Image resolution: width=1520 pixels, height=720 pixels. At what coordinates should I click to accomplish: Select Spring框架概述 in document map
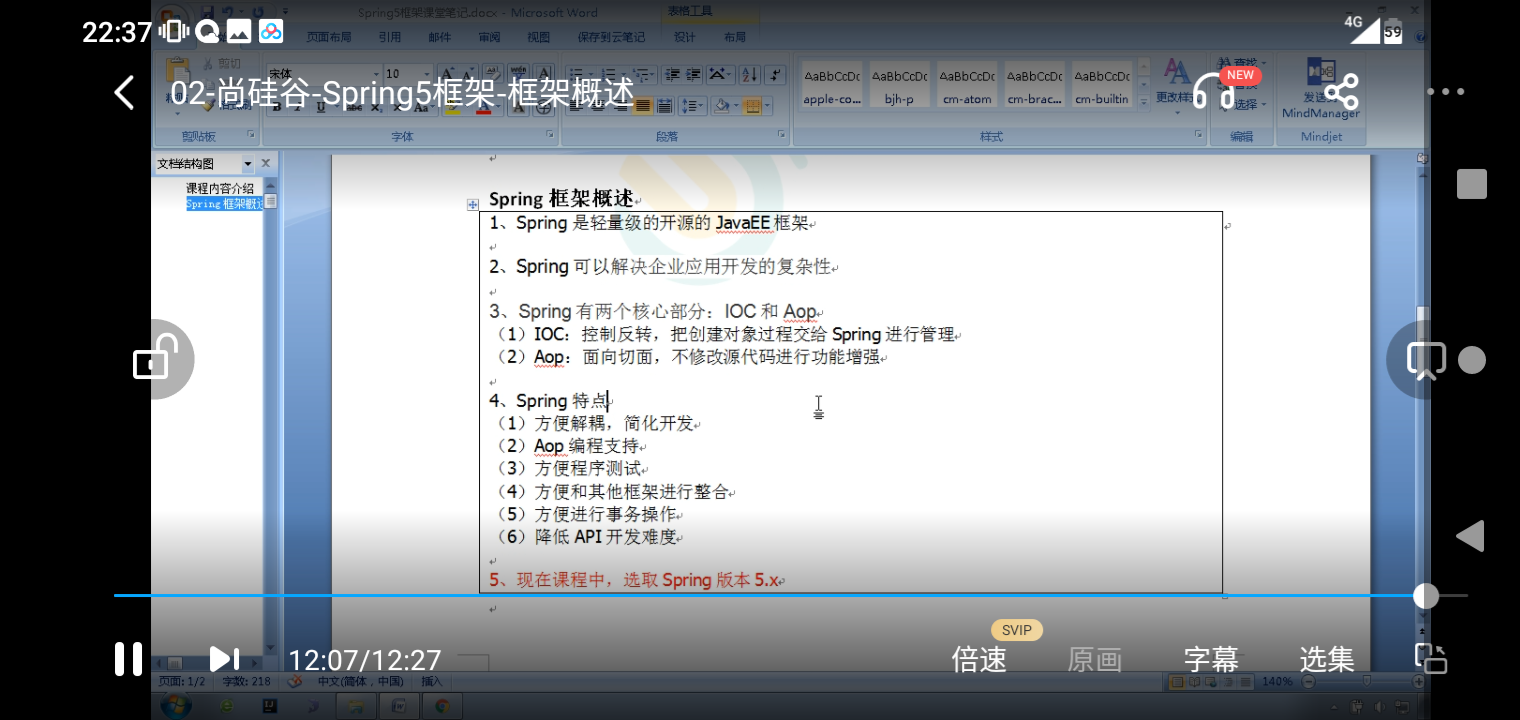coord(224,204)
